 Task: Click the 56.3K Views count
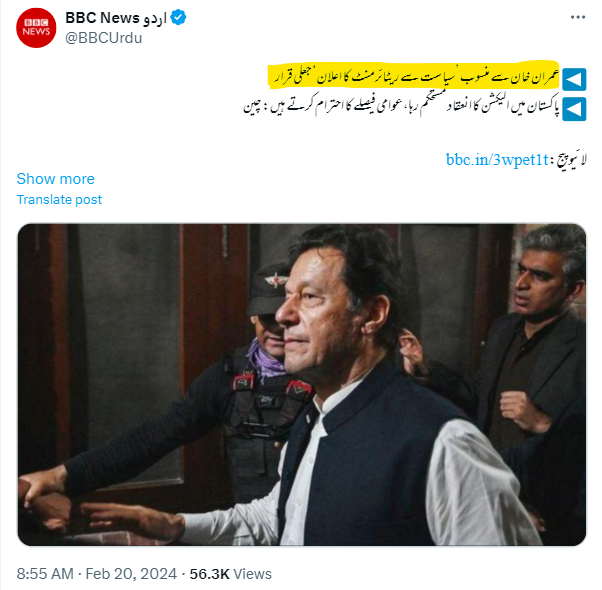click(230, 574)
